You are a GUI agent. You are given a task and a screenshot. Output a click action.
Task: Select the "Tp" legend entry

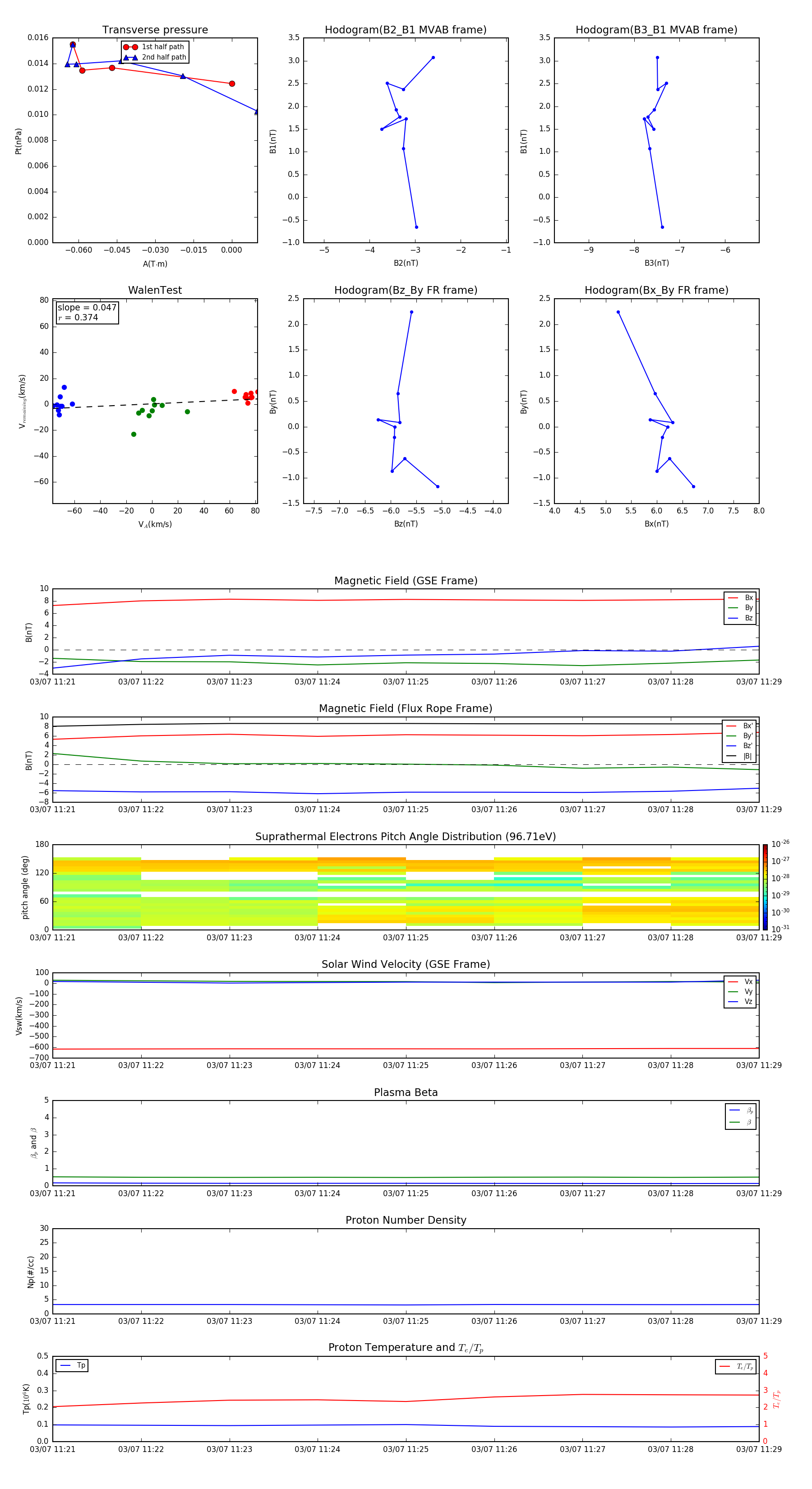point(73,1365)
